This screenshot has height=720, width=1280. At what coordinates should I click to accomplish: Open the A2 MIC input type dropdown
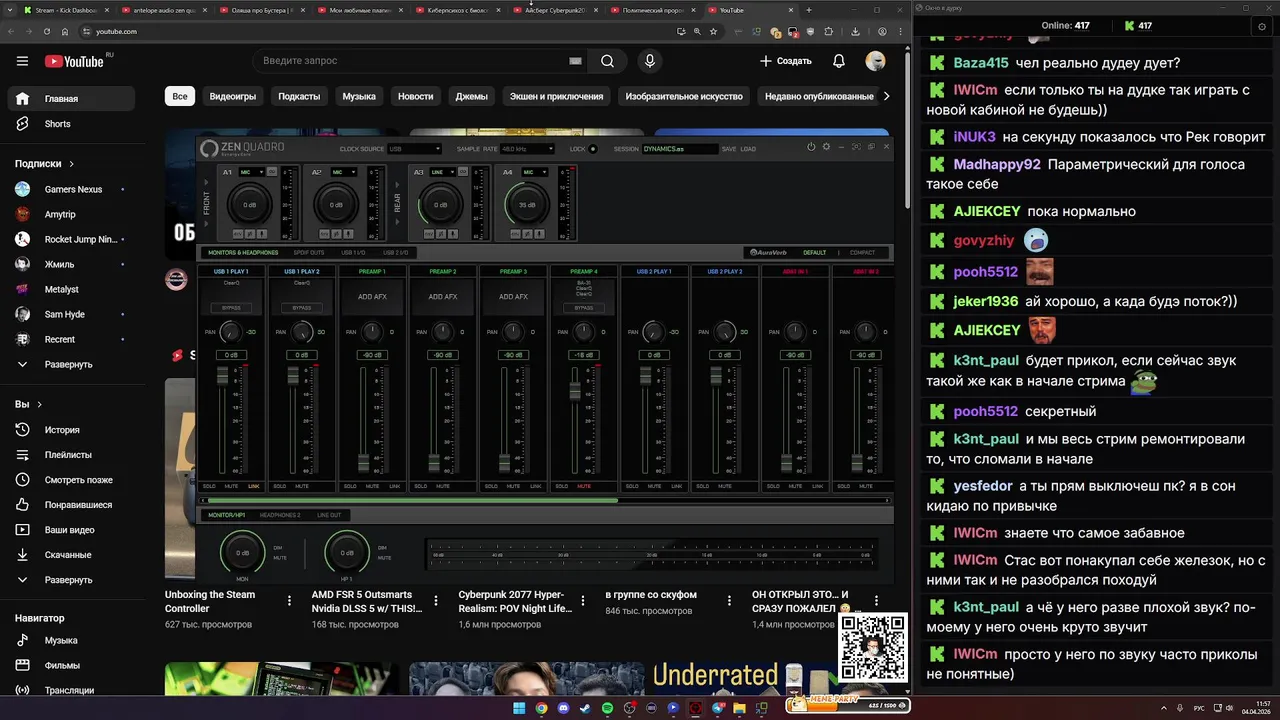(344, 172)
